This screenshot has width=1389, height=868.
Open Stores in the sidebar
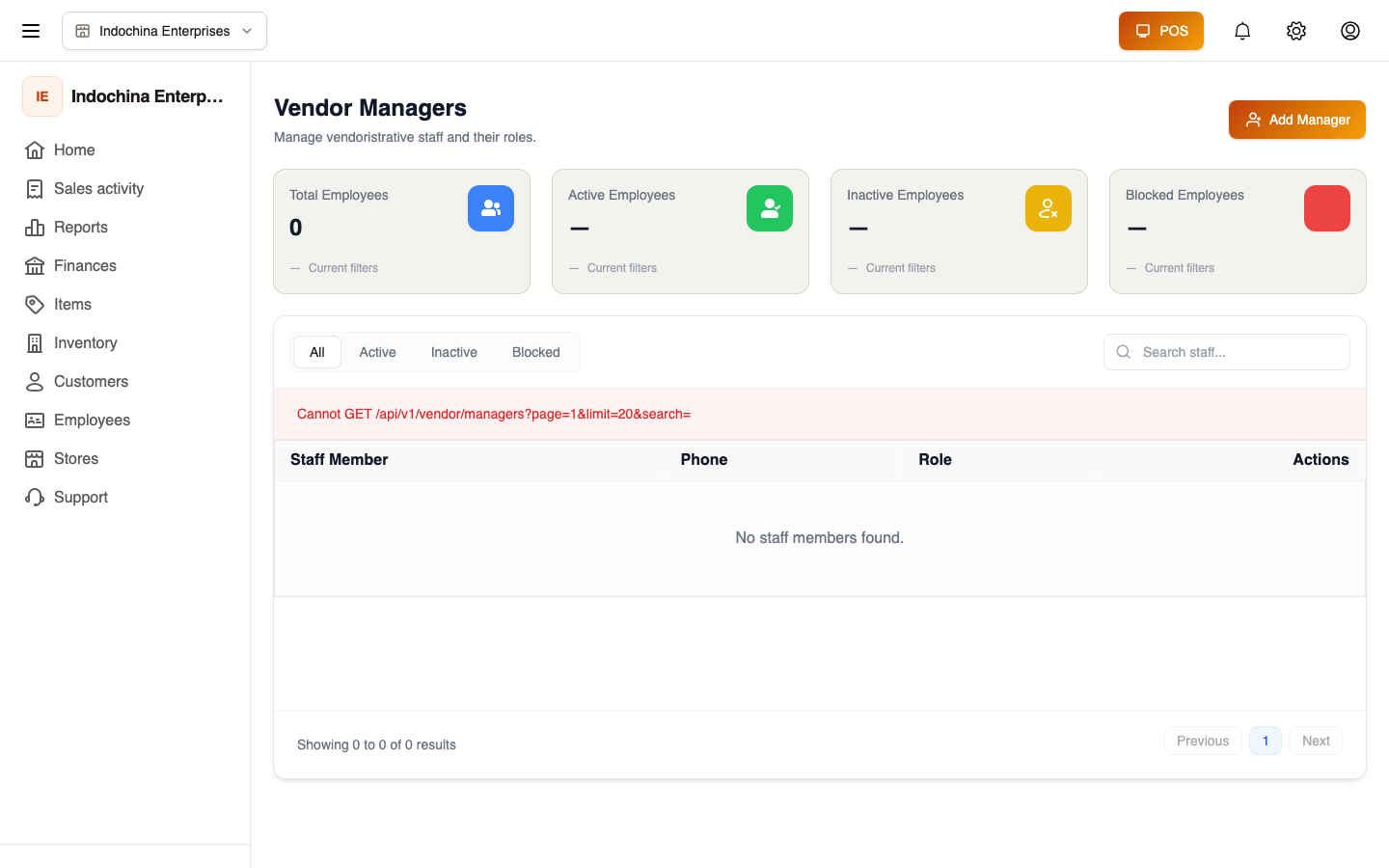tap(125, 459)
